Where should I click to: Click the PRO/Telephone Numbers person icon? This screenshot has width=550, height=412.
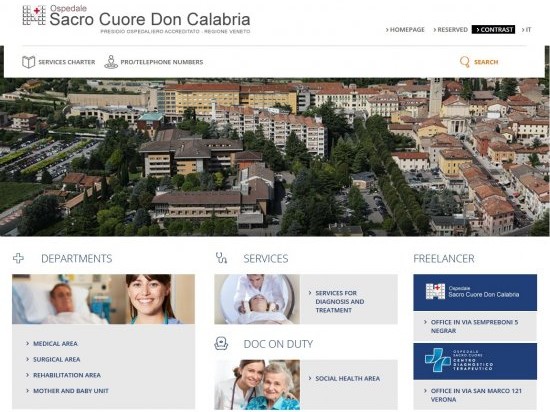click(111, 62)
